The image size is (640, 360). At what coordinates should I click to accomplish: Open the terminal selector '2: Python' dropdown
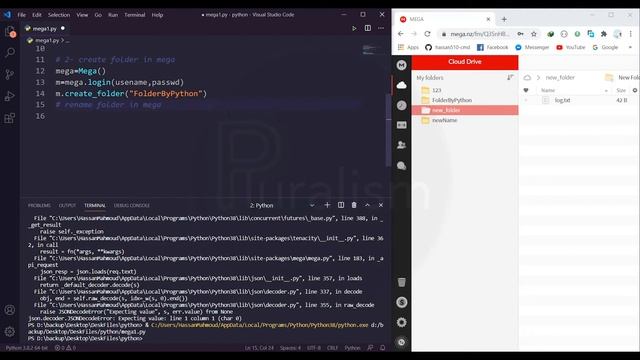282,205
